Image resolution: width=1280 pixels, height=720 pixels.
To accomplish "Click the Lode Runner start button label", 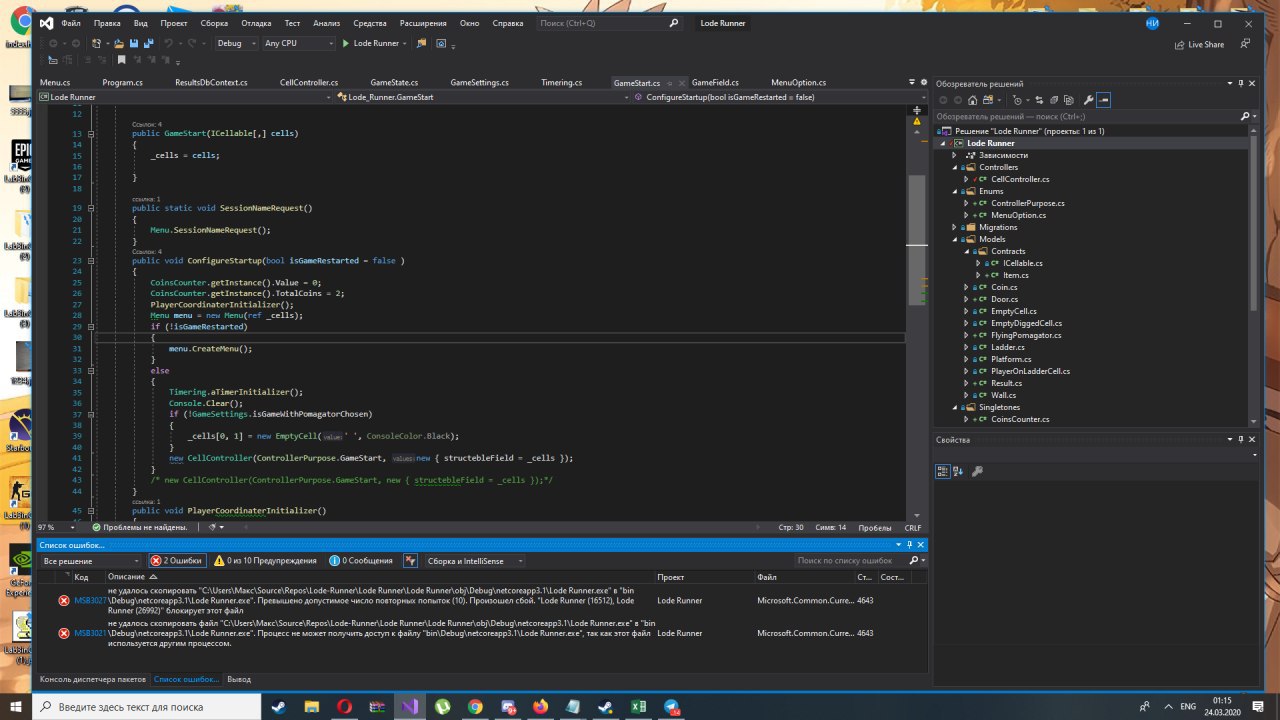I will point(376,43).
